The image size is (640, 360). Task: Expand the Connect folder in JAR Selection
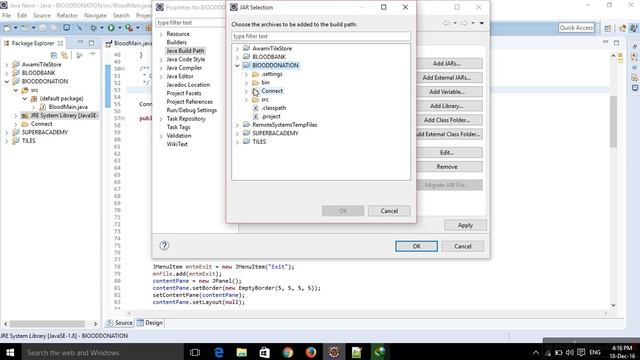(246, 91)
